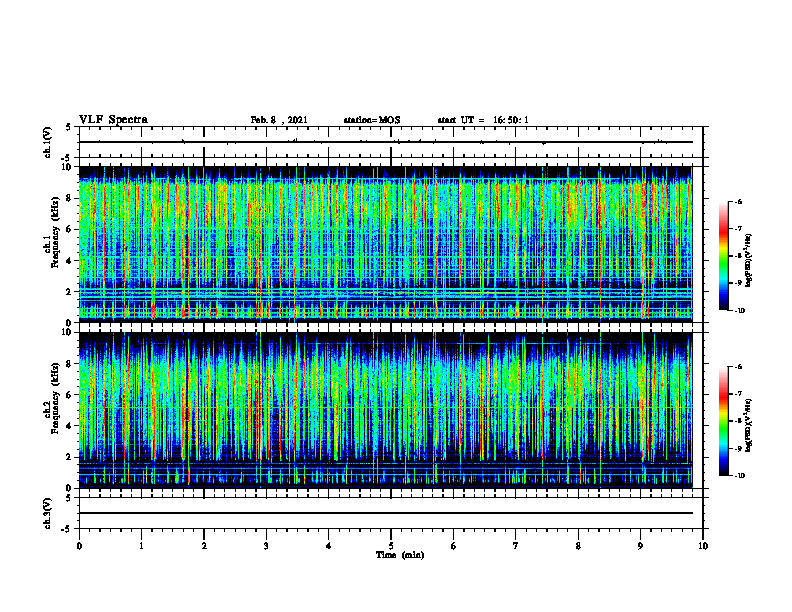Viewport: 792px width, 612px height.
Task: Click the "VLF Spectra" plot title
Action: click(x=113, y=120)
